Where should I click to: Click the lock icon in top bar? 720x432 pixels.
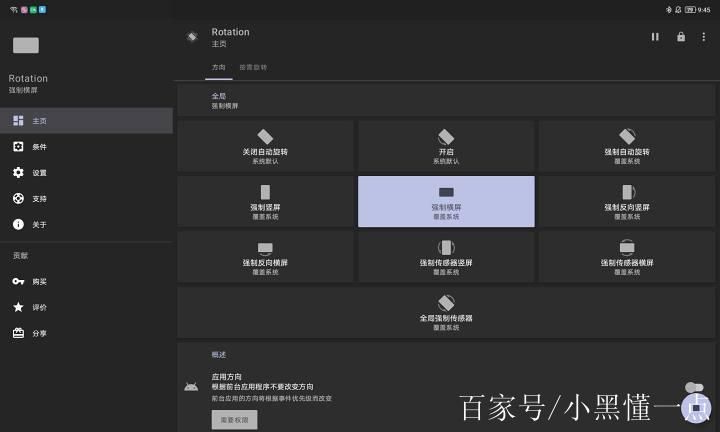(681, 37)
